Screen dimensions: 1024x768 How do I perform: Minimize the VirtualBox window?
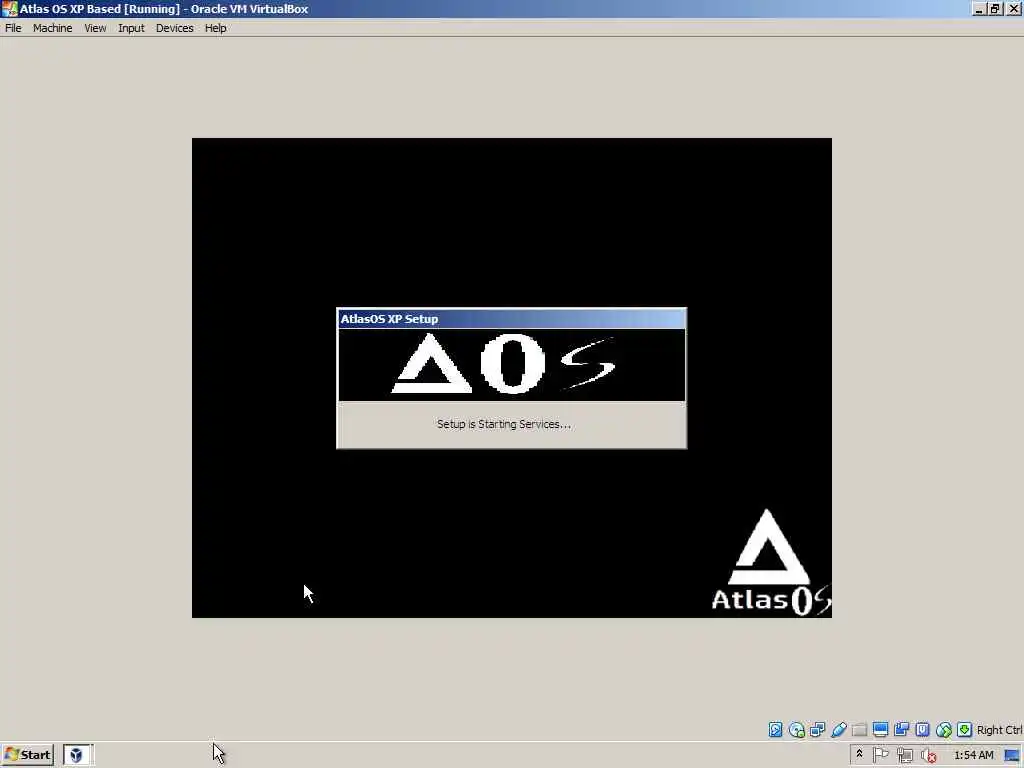(x=979, y=9)
